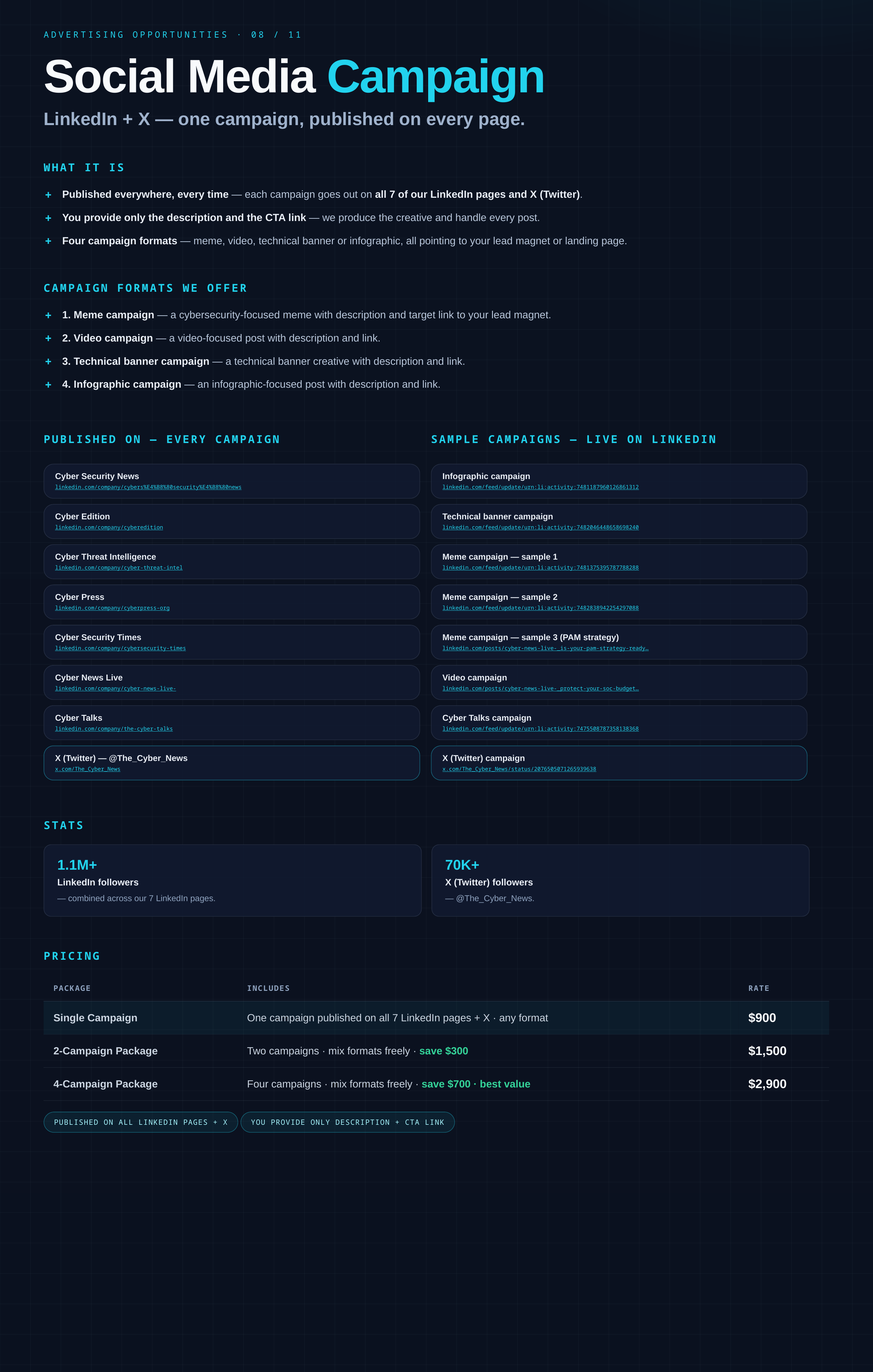Open Meme campaign sample 3 PAM strategy link

click(x=546, y=648)
